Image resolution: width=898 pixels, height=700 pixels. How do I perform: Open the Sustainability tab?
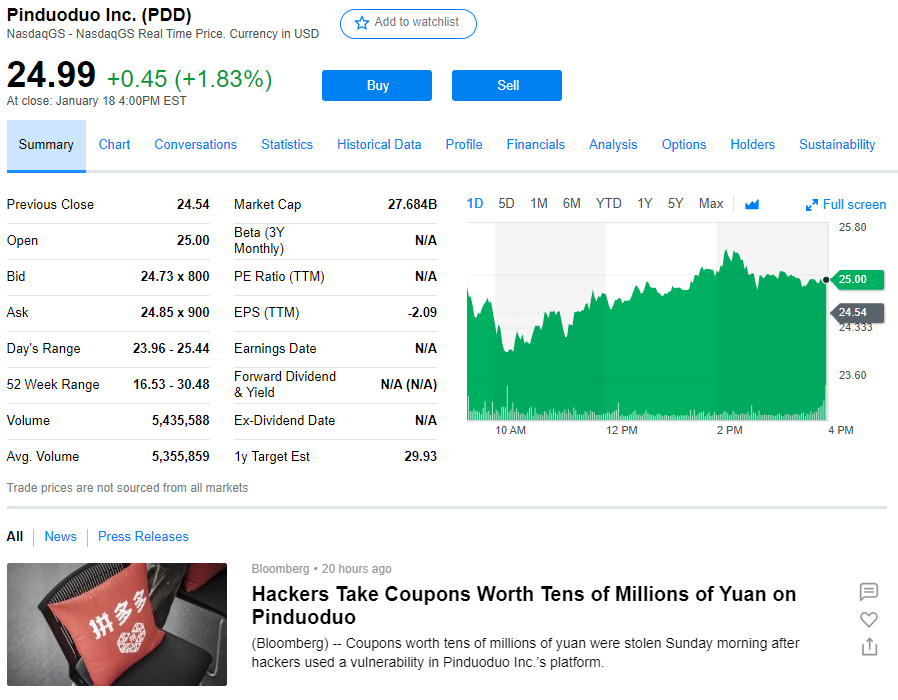coord(837,144)
